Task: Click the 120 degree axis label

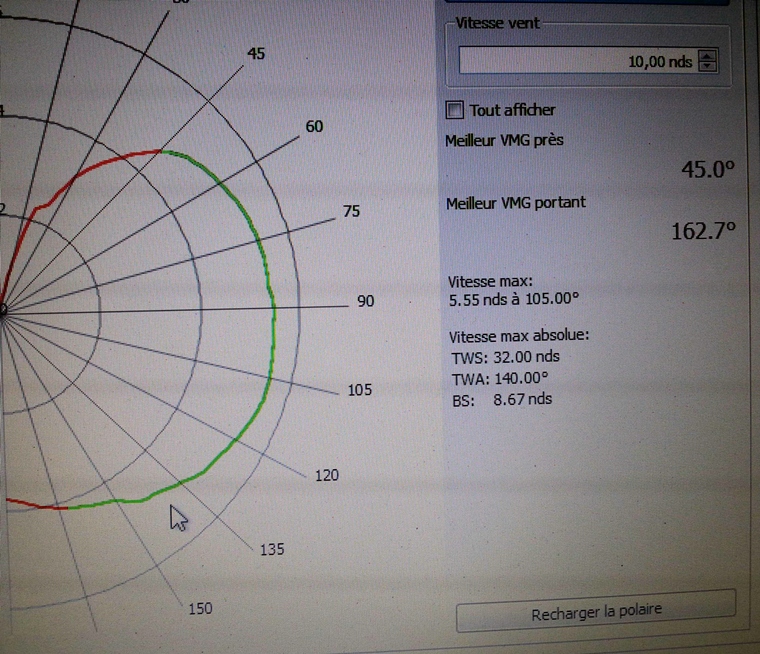Action: (326, 476)
